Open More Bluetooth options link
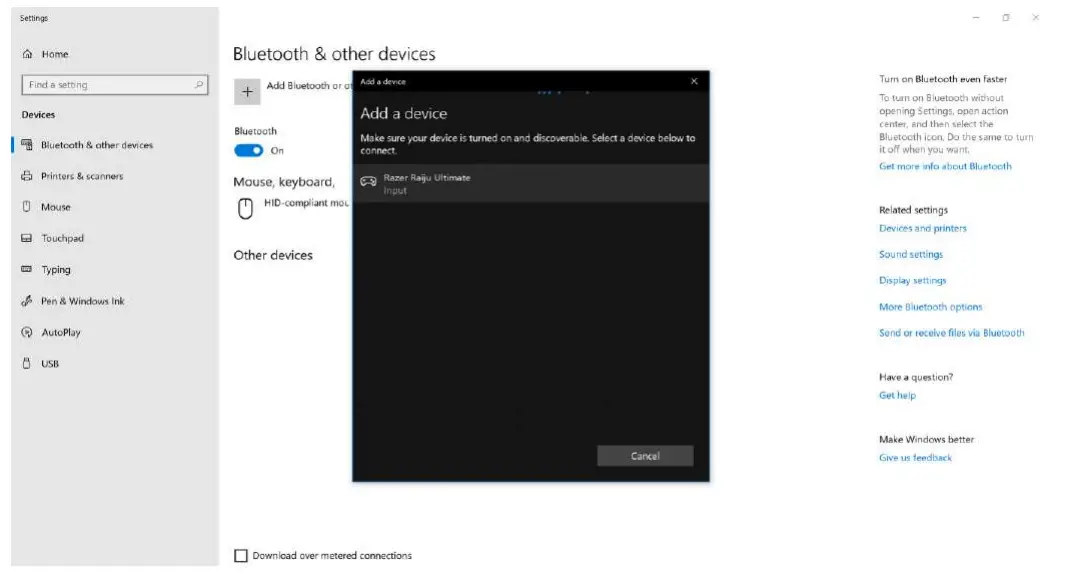The image size is (1067, 575). click(930, 307)
